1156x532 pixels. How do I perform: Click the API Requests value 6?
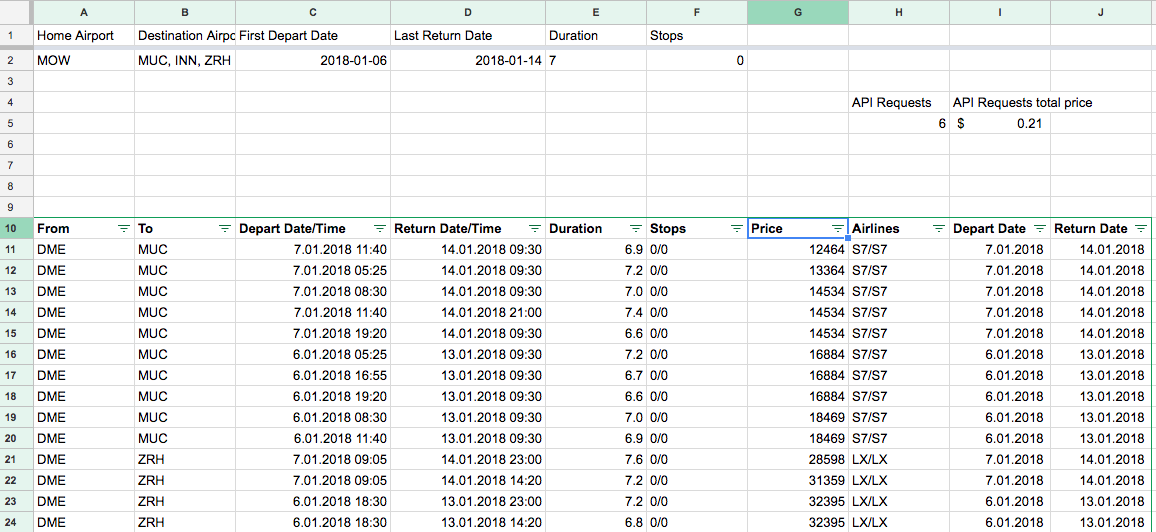[899, 124]
